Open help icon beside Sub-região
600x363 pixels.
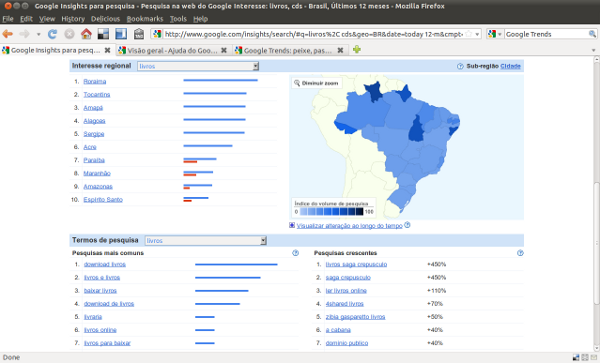460,66
